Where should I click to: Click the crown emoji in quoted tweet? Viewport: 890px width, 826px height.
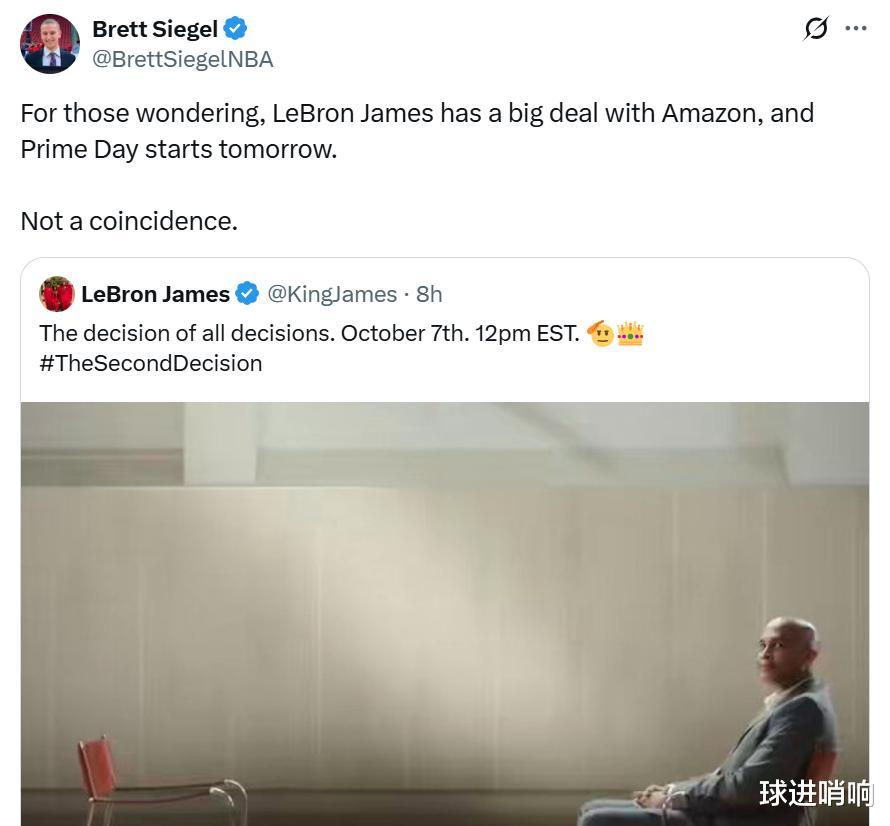(x=631, y=333)
